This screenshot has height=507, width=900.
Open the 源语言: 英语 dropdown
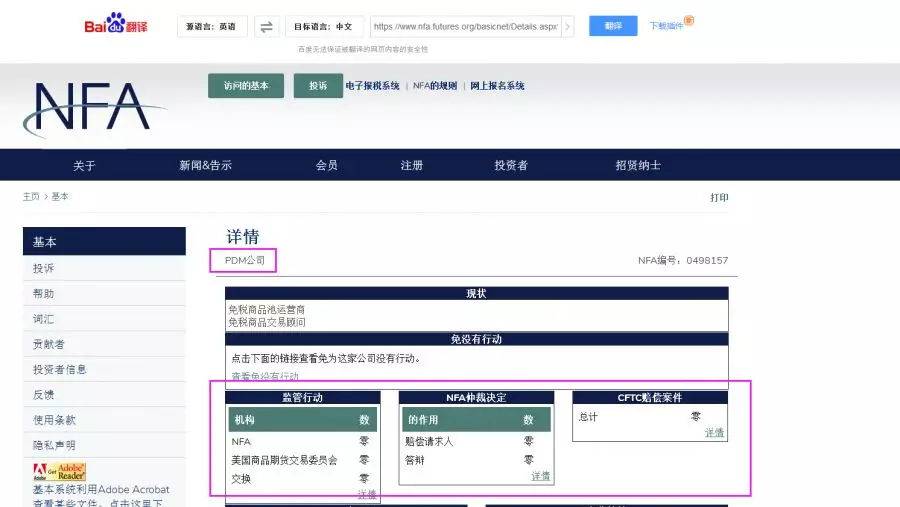pos(212,26)
